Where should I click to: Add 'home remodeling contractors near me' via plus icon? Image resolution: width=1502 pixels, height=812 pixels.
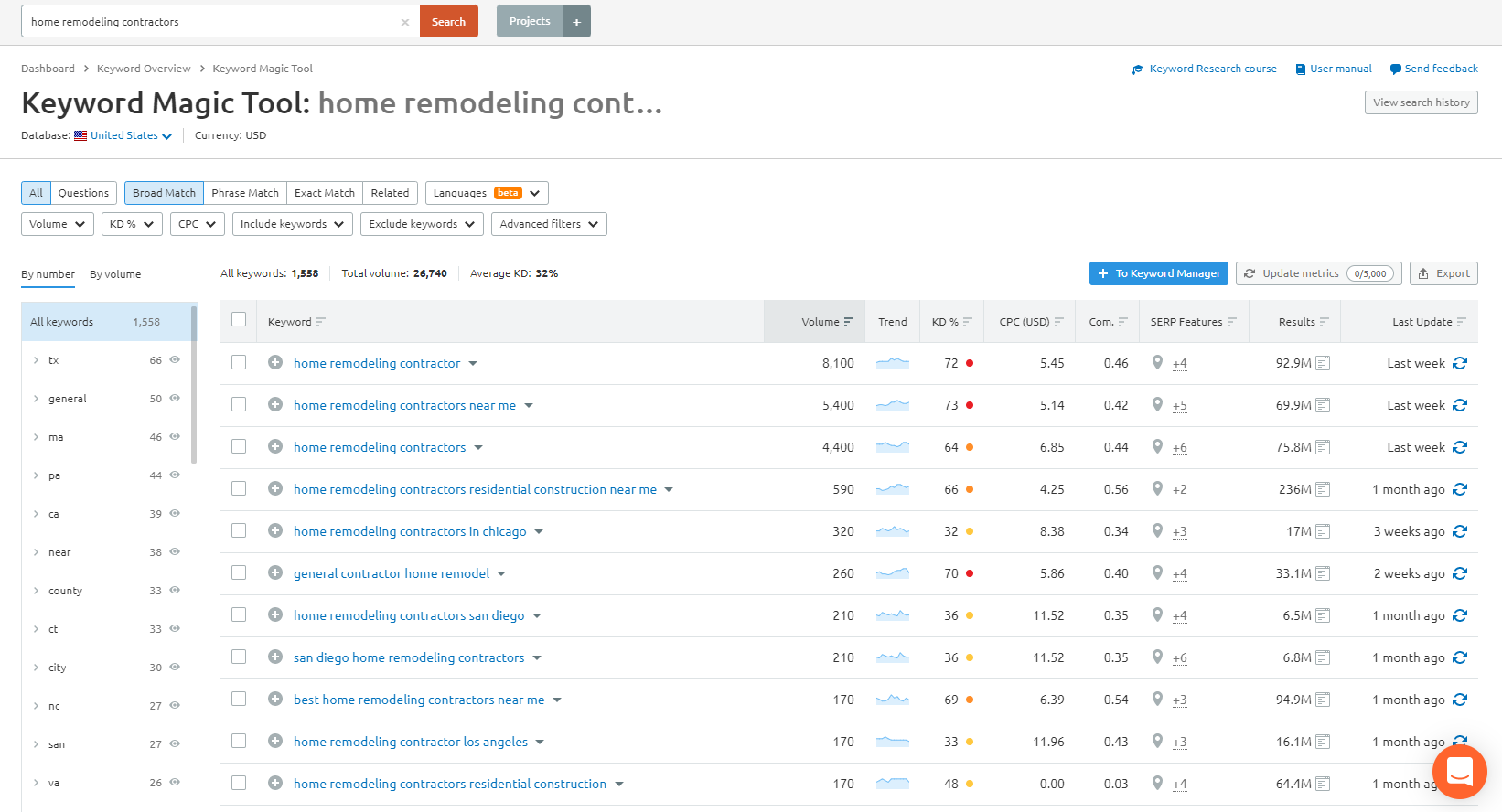click(x=275, y=405)
